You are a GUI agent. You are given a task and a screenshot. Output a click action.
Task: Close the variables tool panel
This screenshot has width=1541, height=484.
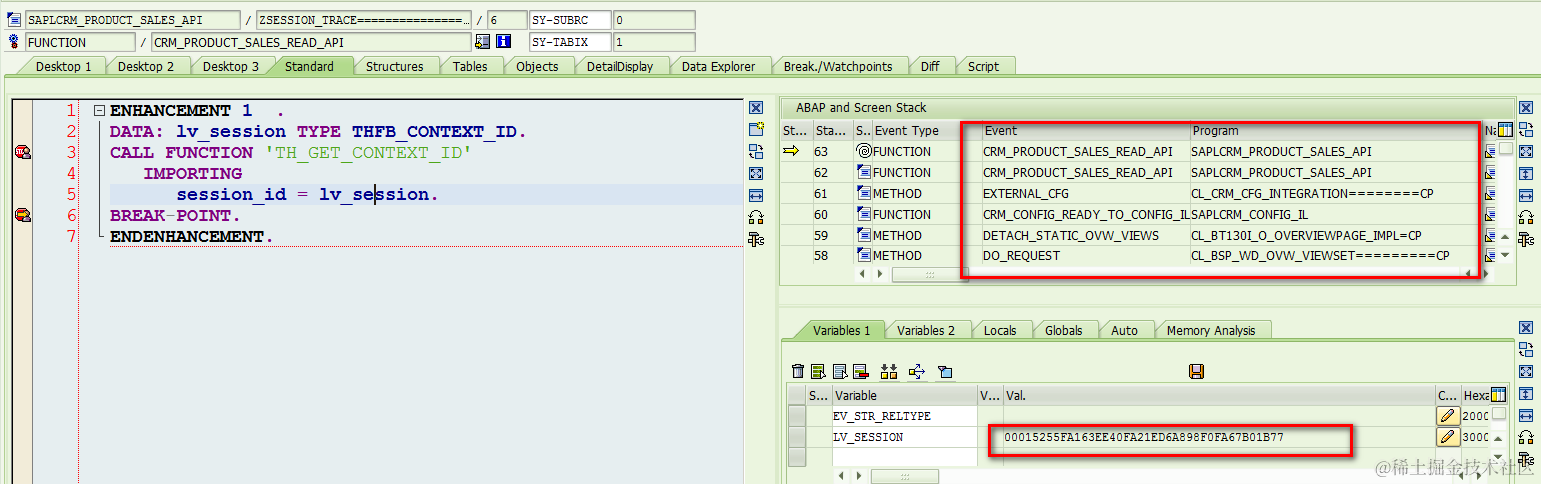(1526, 328)
